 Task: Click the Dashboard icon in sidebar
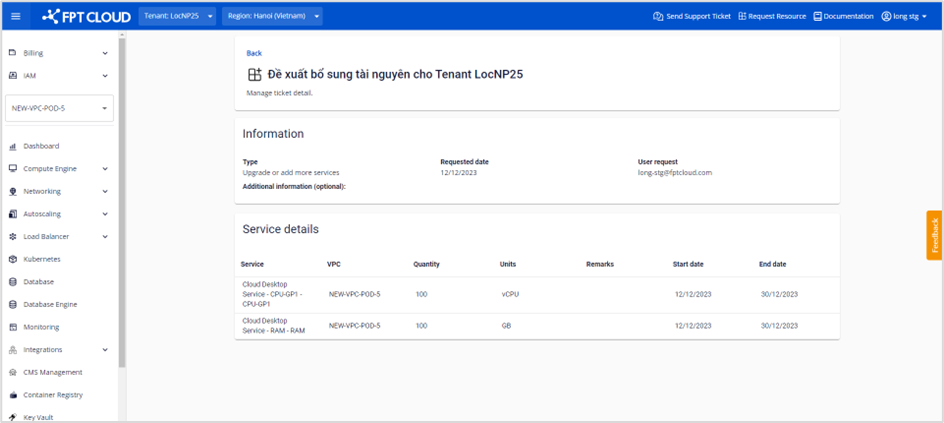pos(13,146)
